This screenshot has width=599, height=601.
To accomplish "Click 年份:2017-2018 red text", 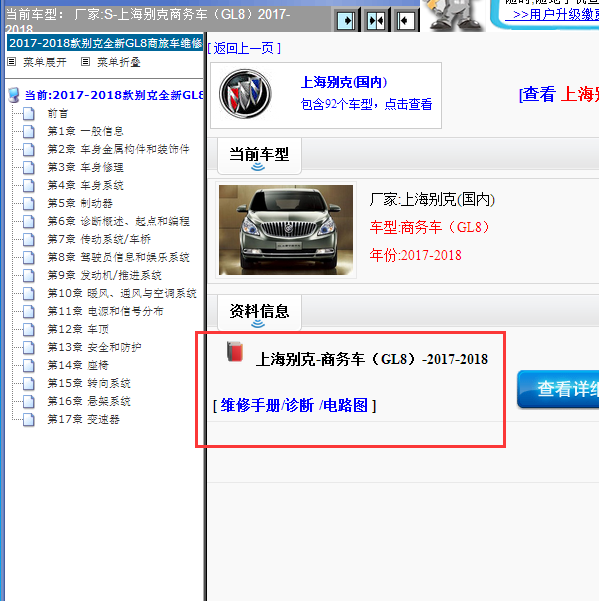I will pyautogui.click(x=415, y=255).
